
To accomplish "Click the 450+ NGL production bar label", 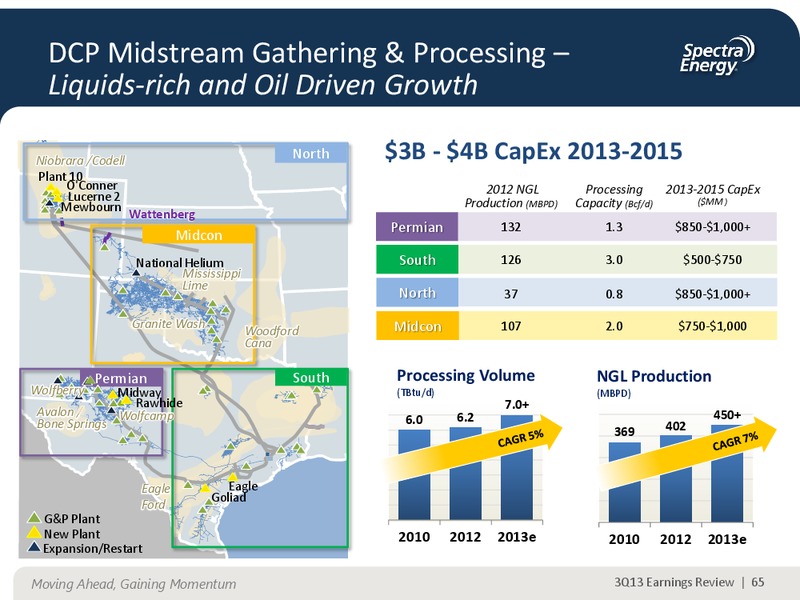I will [727, 415].
